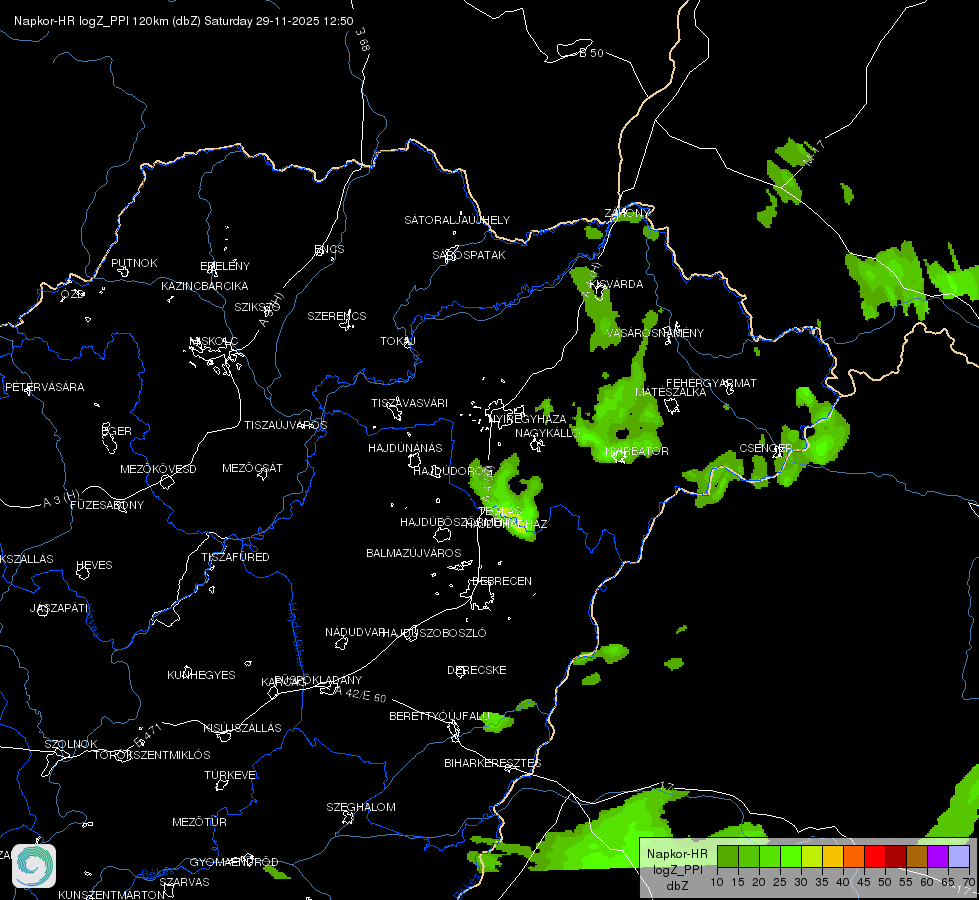Click the dark red legend swatch
Screen dimensions: 979x900
(896, 856)
